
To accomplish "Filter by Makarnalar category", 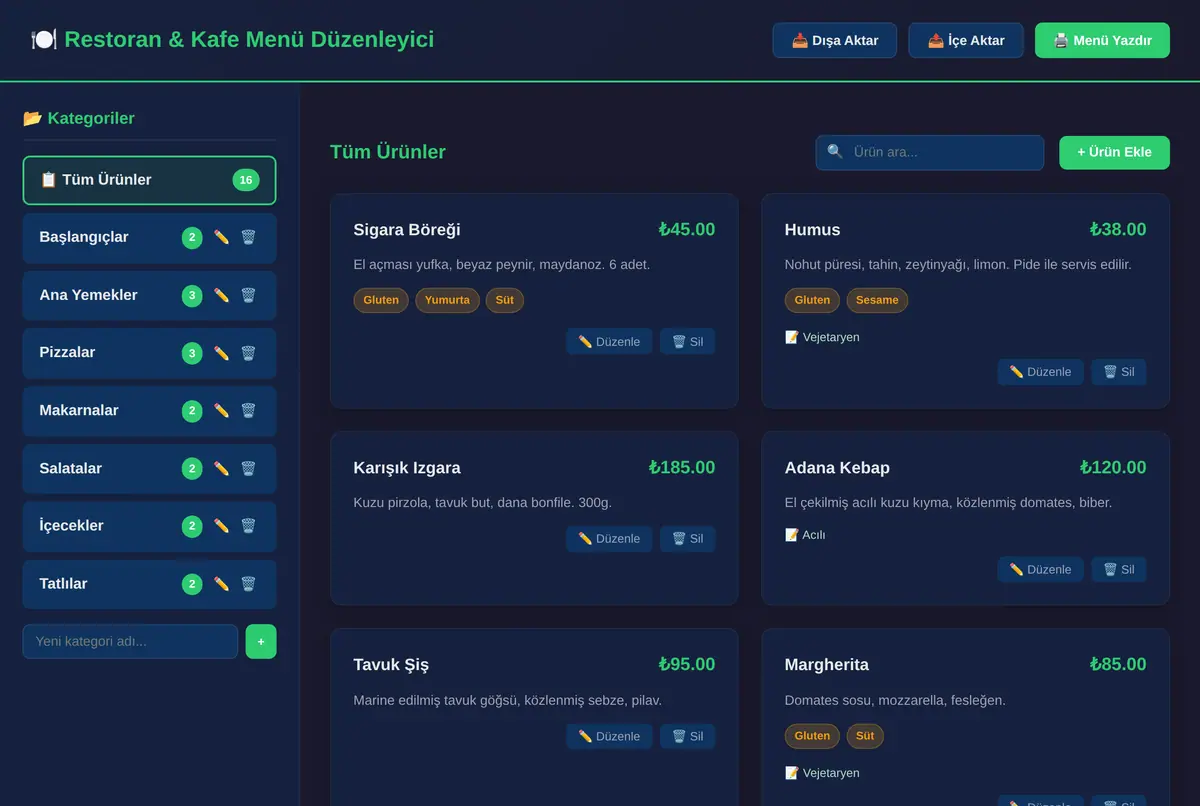I will tap(149, 411).
